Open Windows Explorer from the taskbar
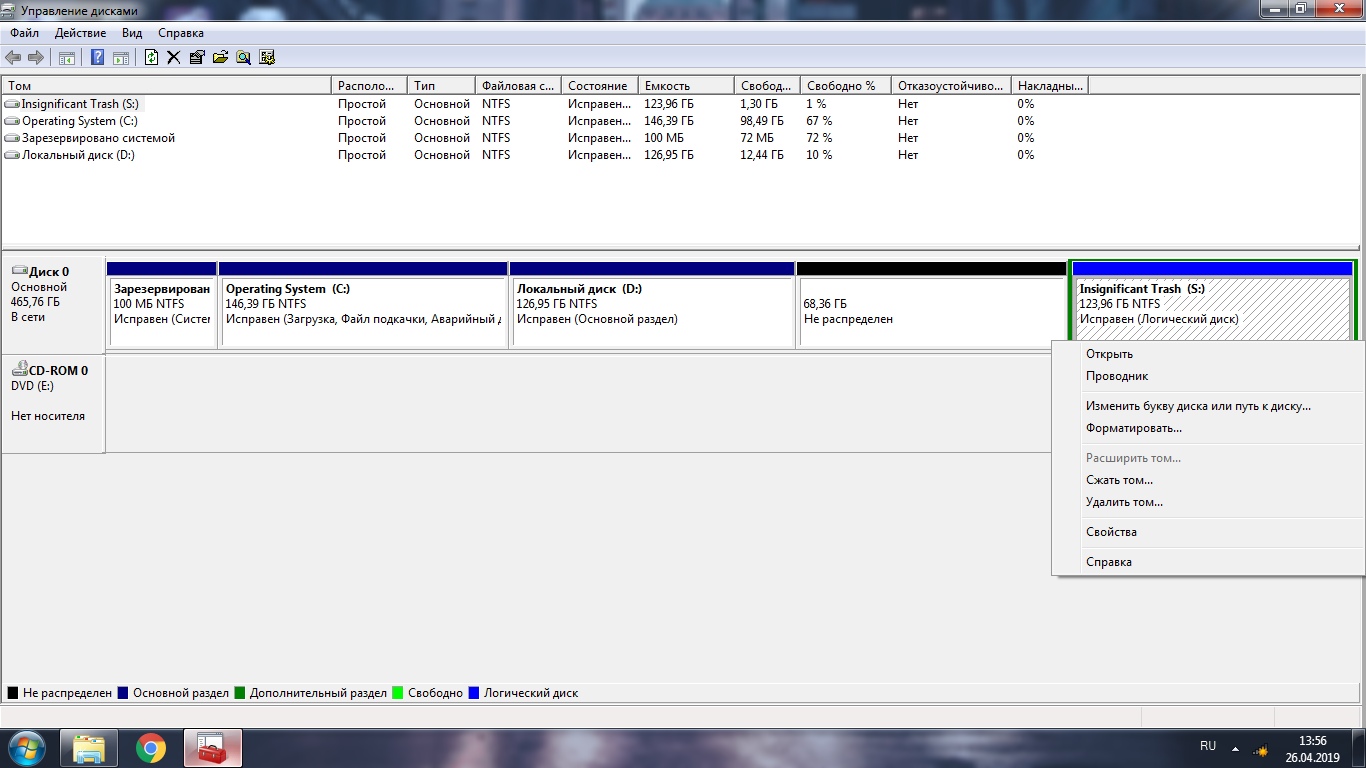The height and width of the screenshot is (768, 1366). [89, 749]
